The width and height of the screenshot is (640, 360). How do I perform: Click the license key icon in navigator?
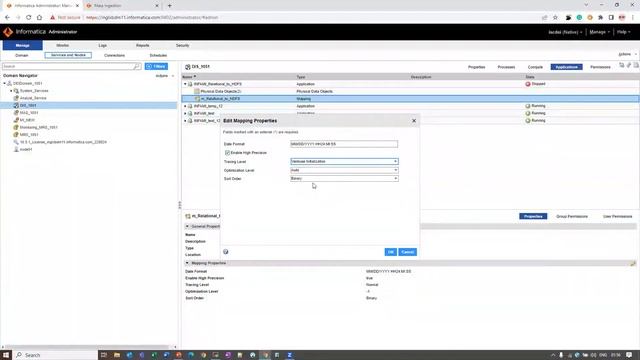pyautogui.click(x=16, y=142)
